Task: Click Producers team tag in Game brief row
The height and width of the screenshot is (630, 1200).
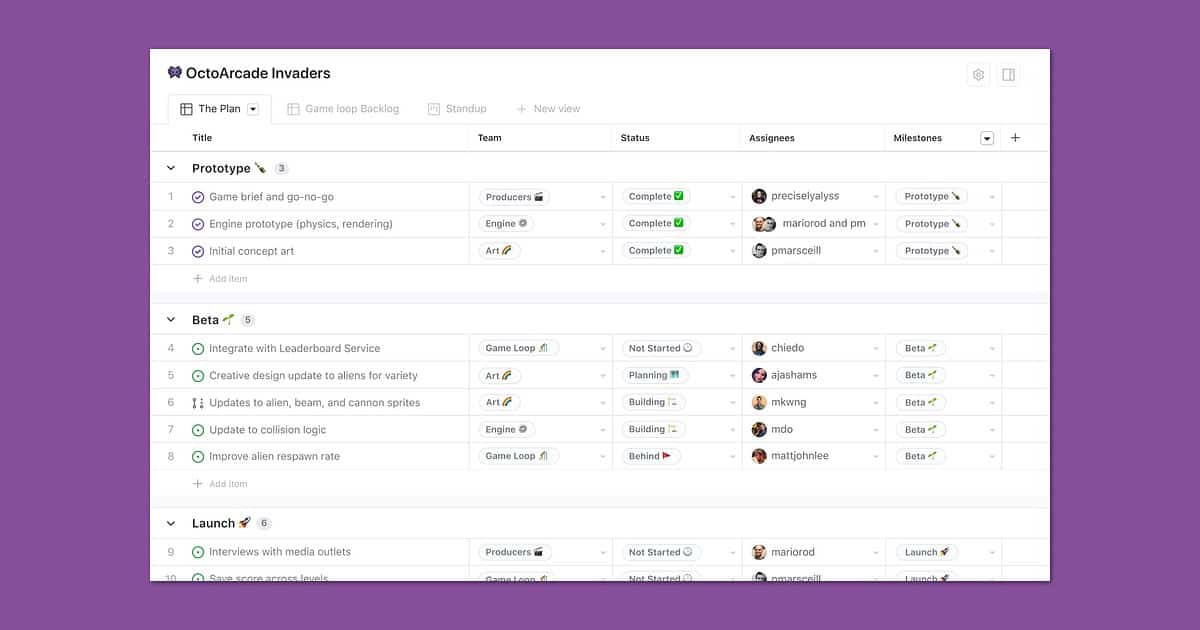Action: (515, 197)
